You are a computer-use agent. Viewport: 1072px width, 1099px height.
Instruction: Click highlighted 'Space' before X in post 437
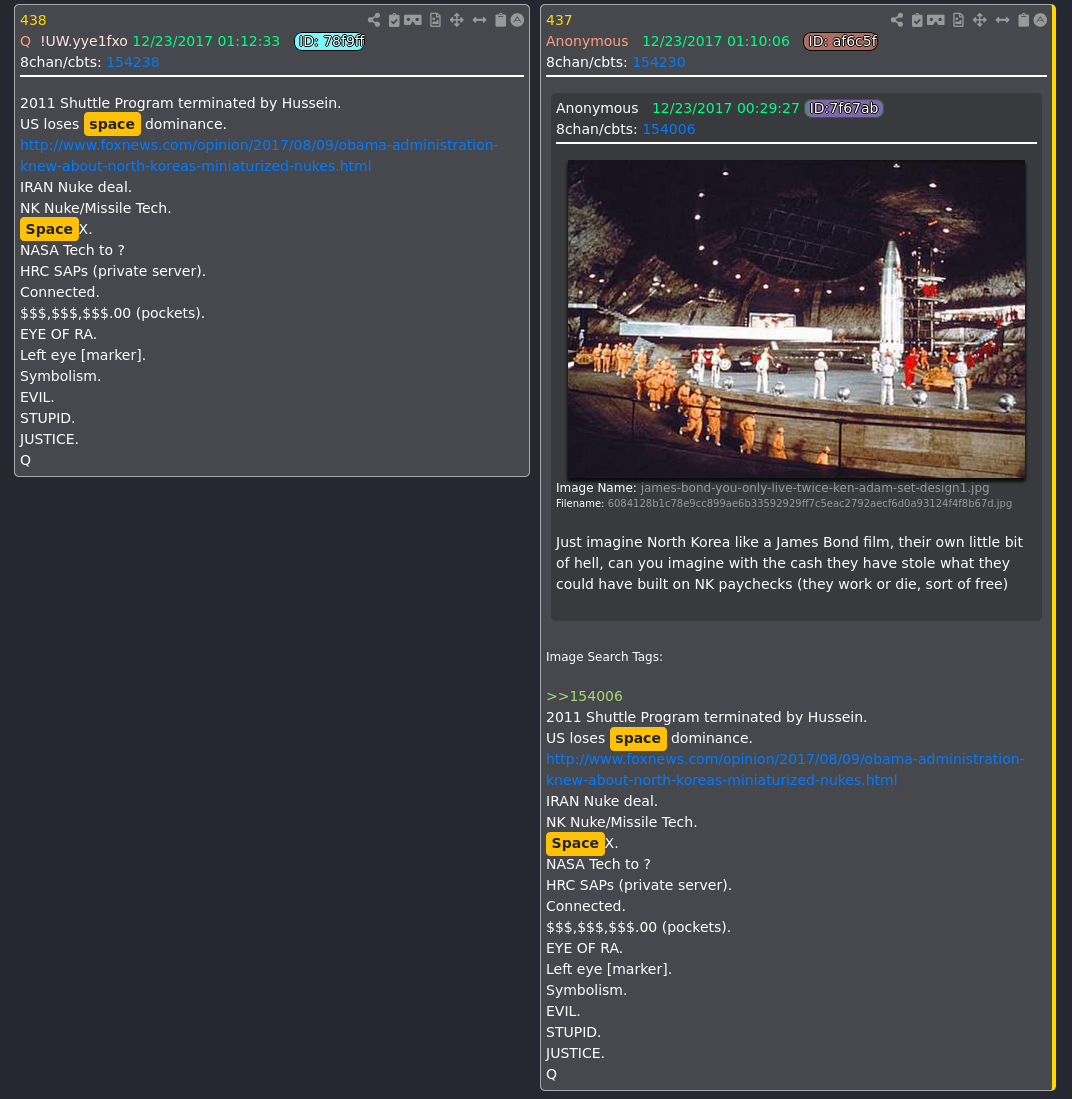click(575, 843)
